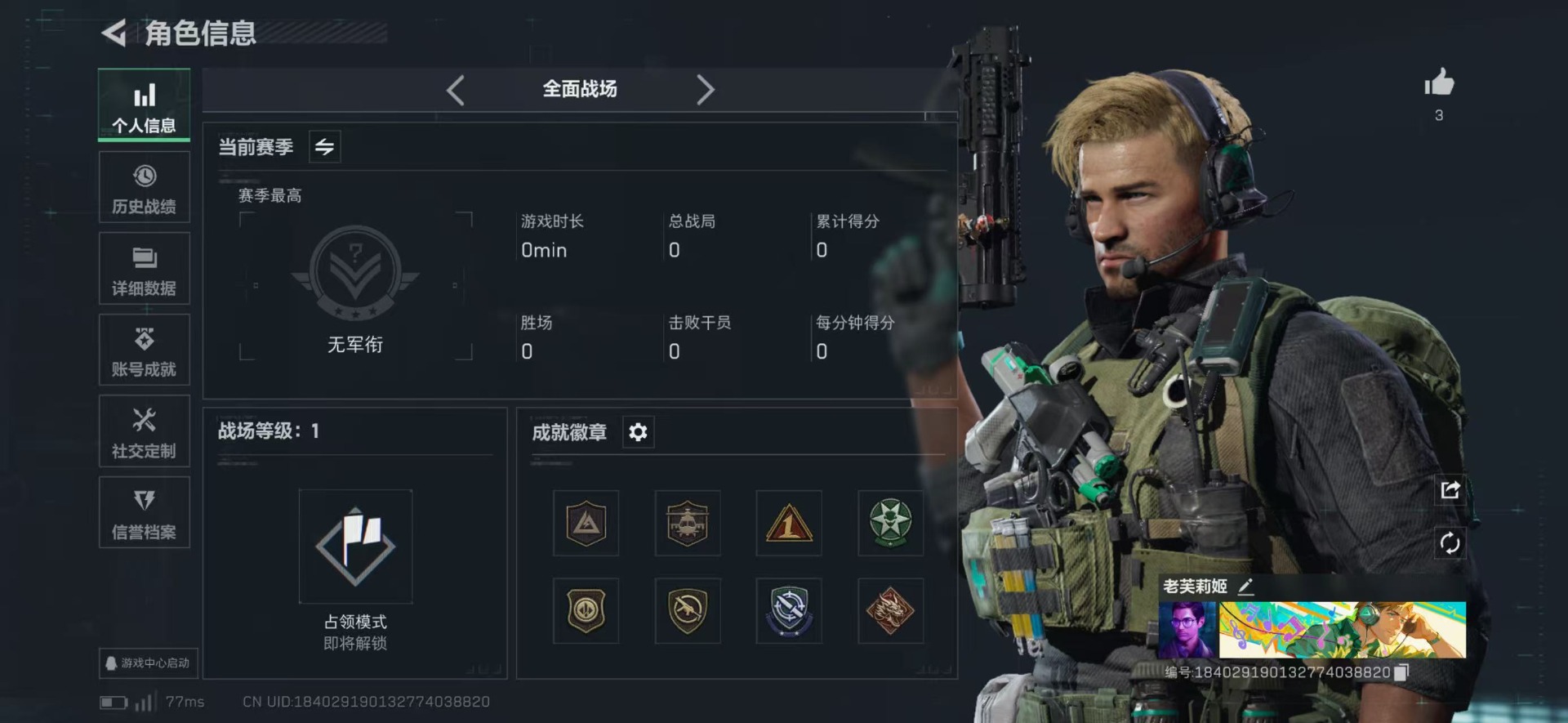Like the profile with thumbs-up icon

tap(1439, 83)
